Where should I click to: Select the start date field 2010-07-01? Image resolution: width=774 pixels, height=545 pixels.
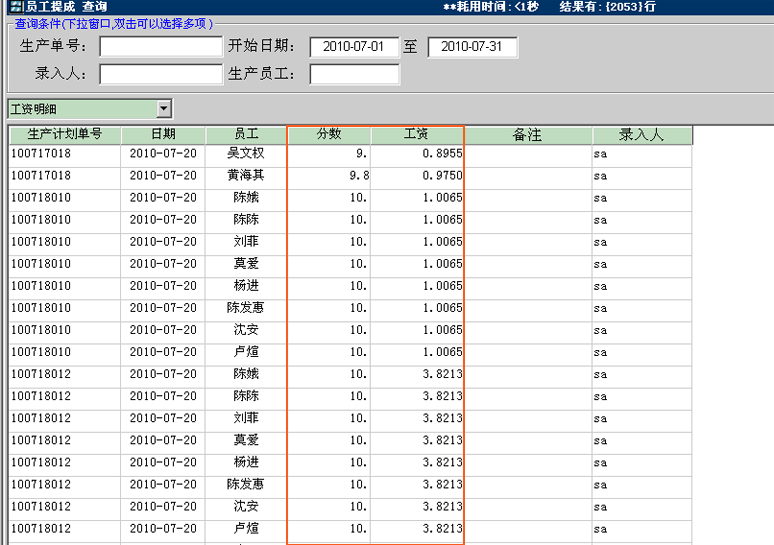[x=355, y=47]
